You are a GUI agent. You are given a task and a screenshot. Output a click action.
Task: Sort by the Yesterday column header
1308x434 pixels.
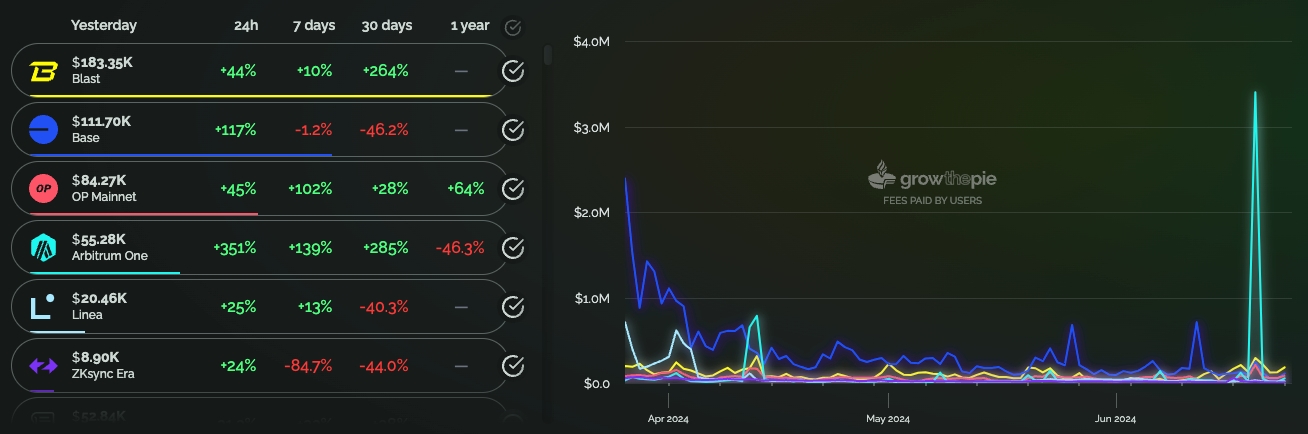tap(104, 25)
